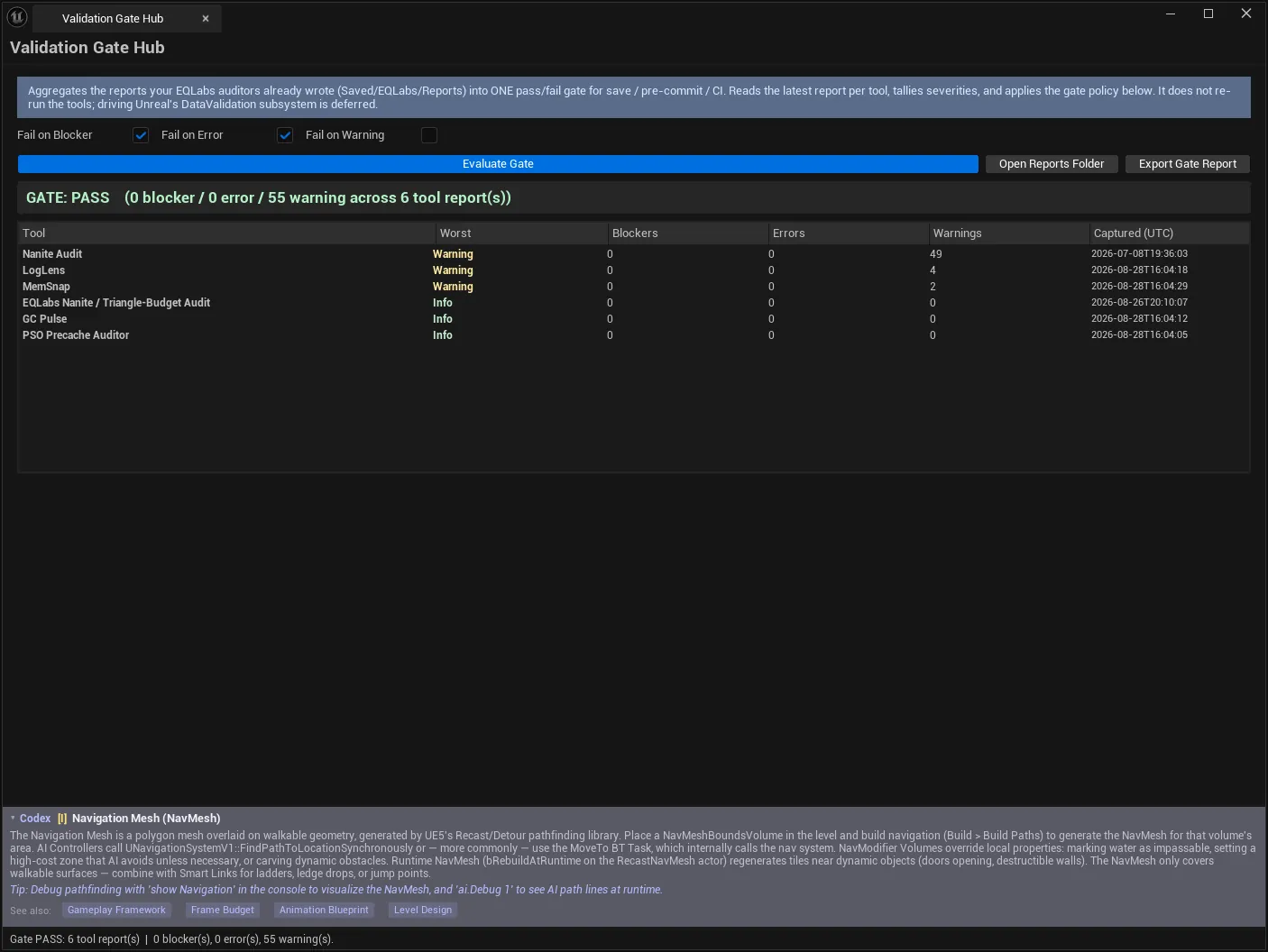Open the Level Design see-also tag
Image resolution: width=1268 pixels, height=952 pixels.
coord(423,911)
